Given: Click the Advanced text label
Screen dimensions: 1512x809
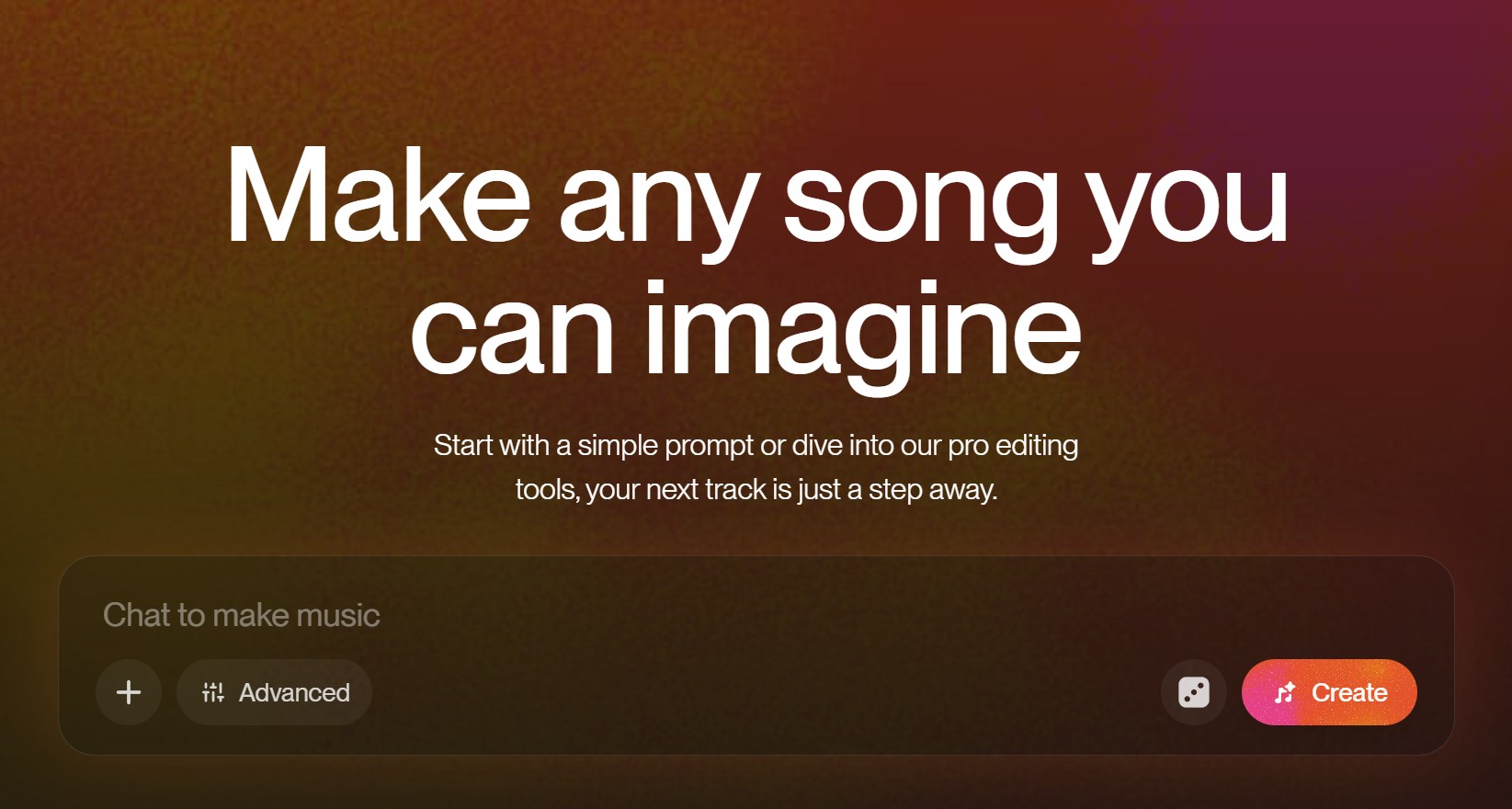Looking at the screenshot, I should click(x=294, y=692).
